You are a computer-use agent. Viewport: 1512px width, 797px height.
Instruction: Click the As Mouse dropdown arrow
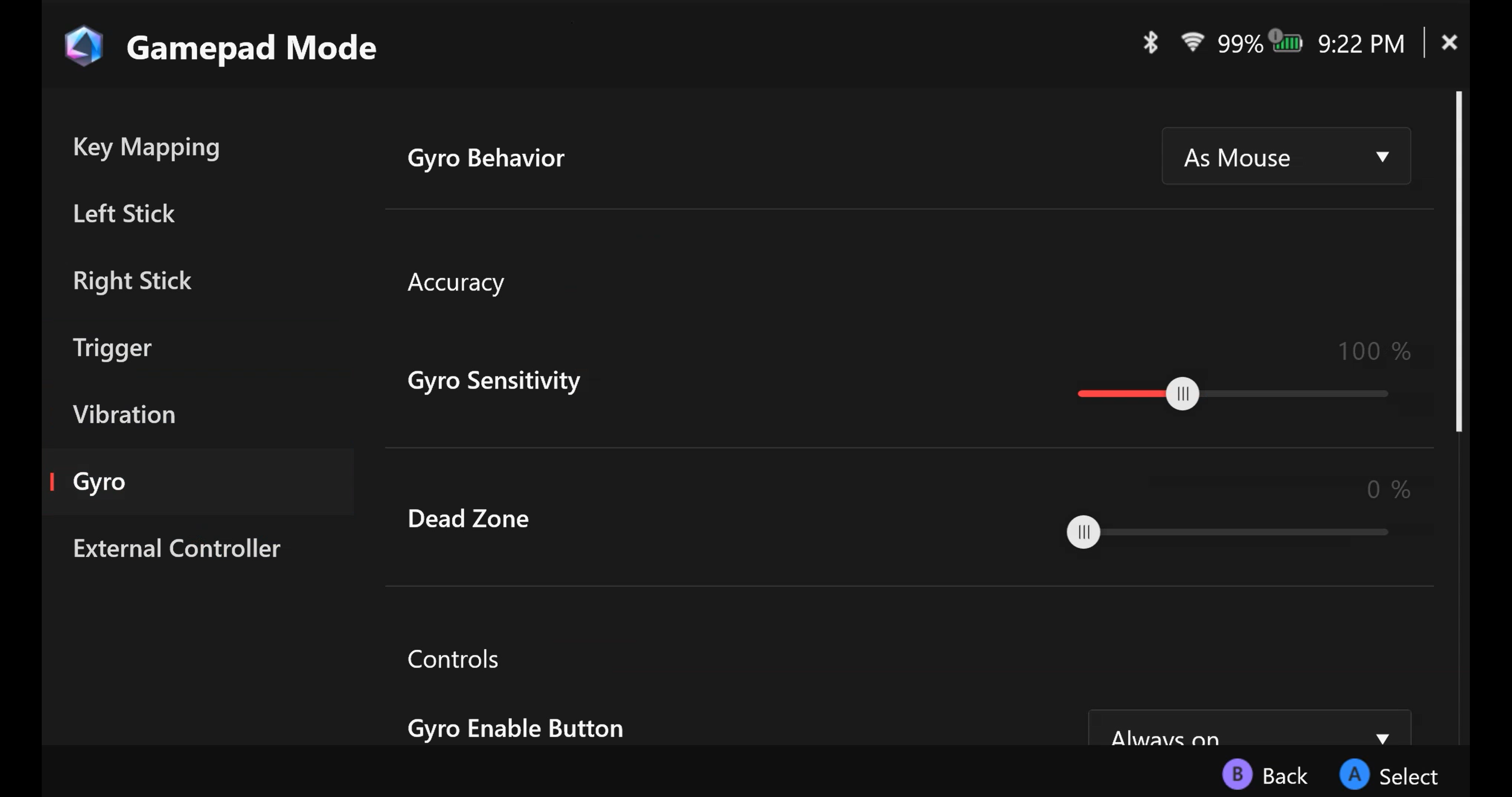1382,157
